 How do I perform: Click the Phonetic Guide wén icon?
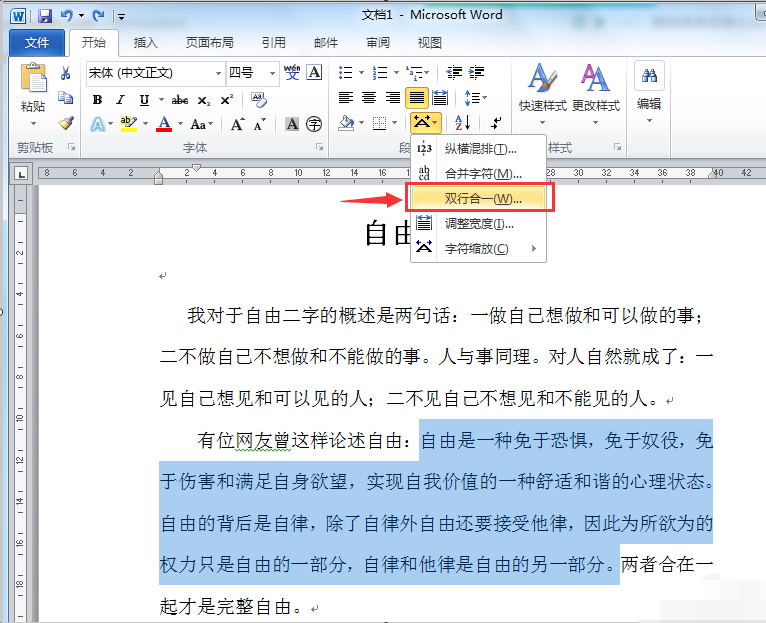point(292,72)
